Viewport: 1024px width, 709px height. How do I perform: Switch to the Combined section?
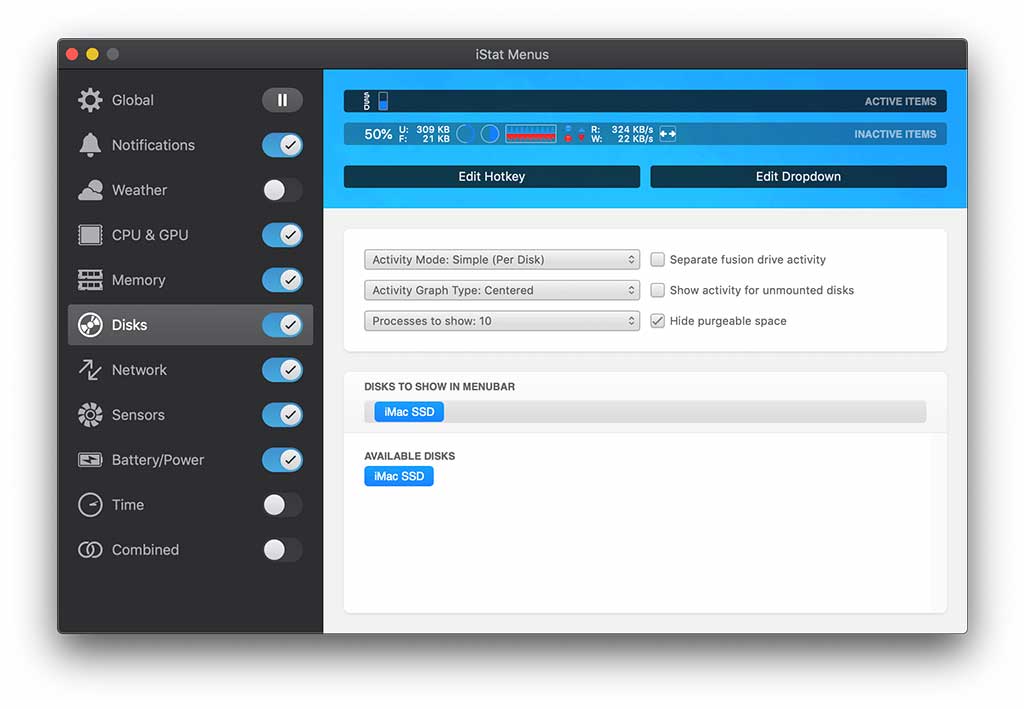tap(145, 550)
